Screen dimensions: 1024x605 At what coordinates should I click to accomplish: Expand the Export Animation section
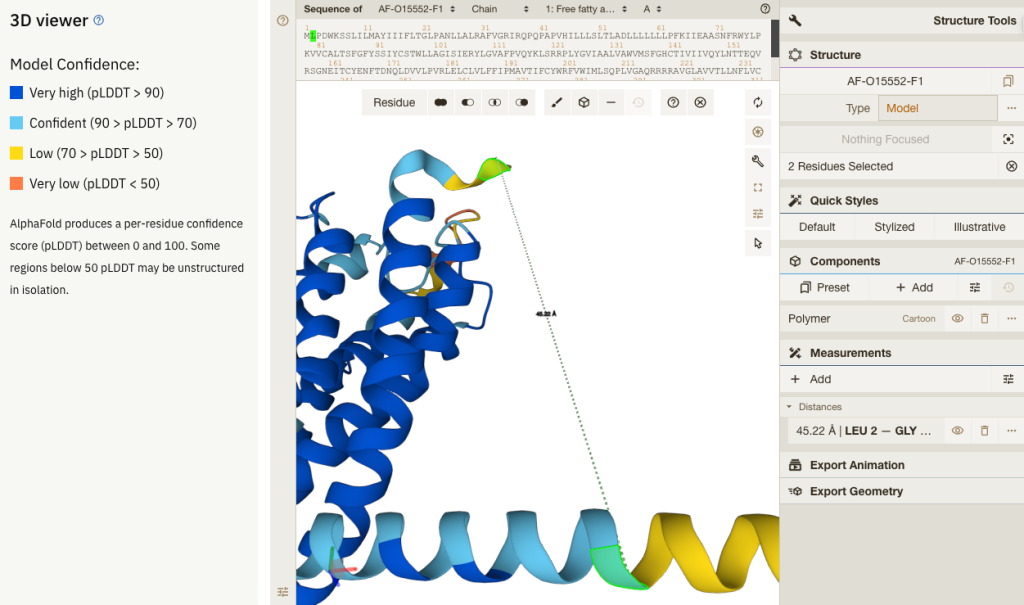pyautogui.click(x=902, y=465)
